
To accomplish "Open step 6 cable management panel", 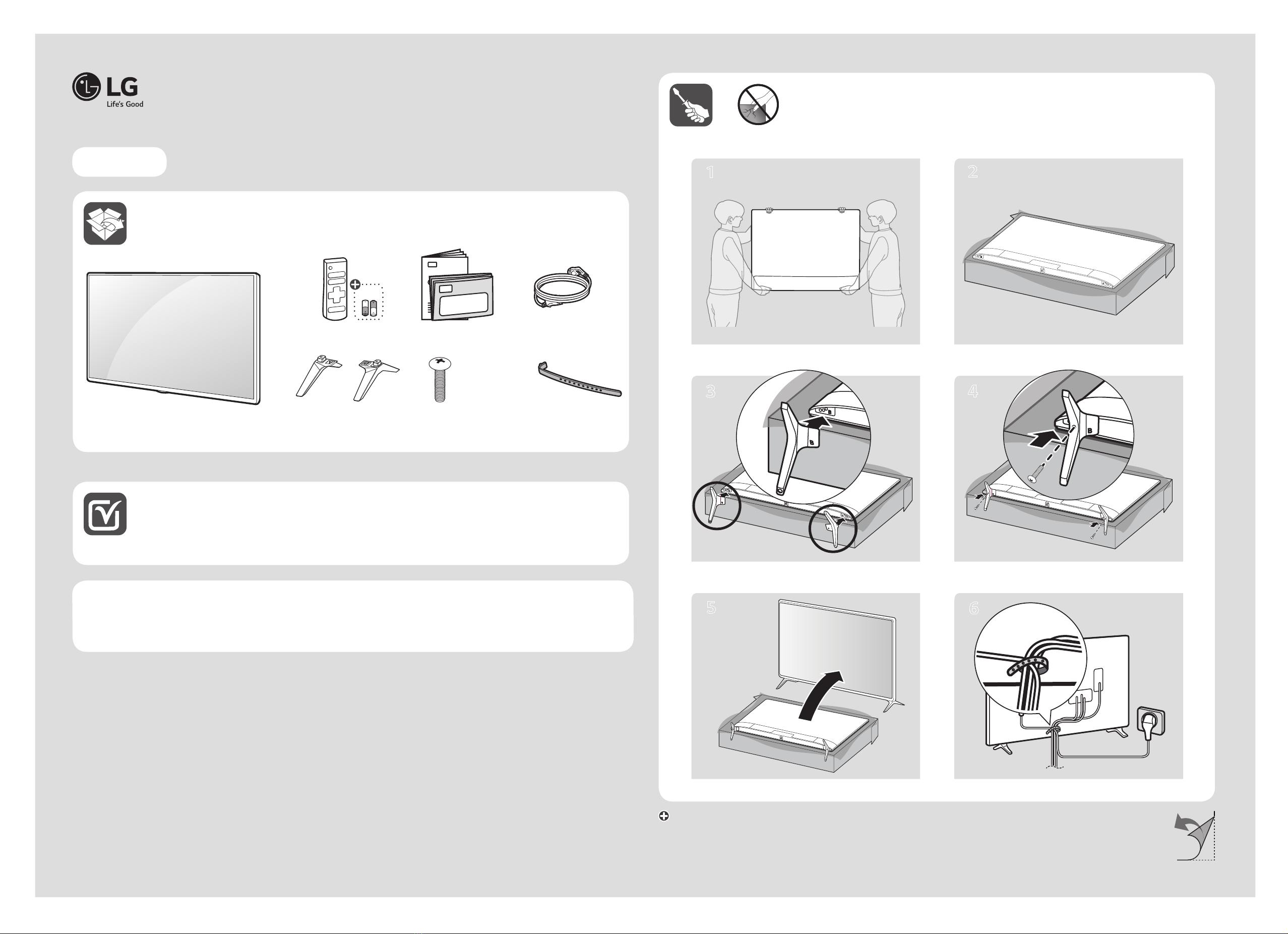I will pyautogui.click(x=1068, y=686).
